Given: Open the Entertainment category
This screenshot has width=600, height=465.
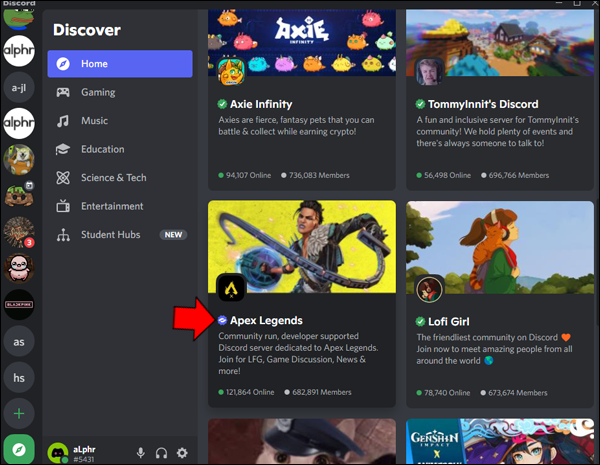Looking at the screenshot, I should pos(120,206).
